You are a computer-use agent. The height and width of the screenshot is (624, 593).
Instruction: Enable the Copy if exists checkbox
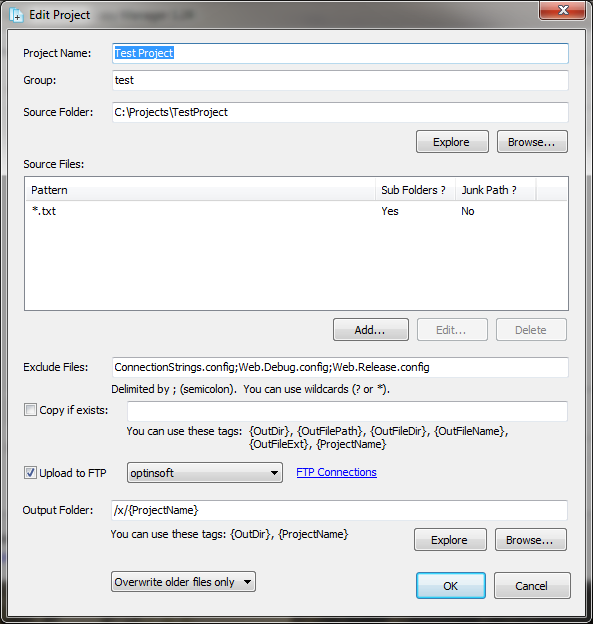click(30, 410)
